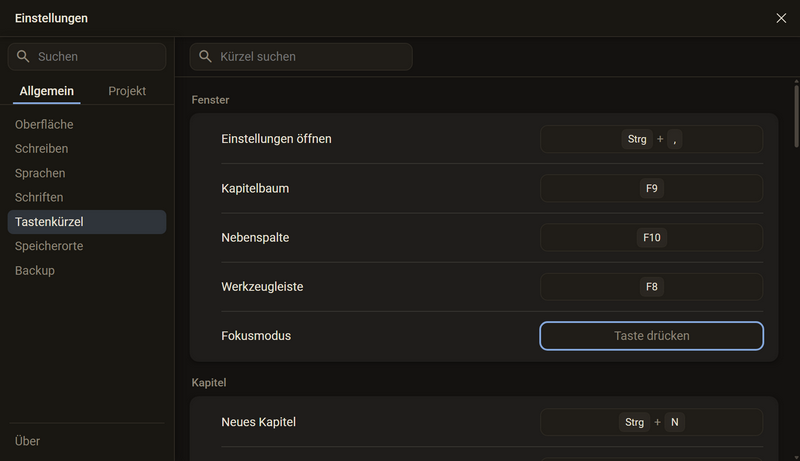Click the Einstellungen window title
The image size is (800, 461).
coord(51,18)
